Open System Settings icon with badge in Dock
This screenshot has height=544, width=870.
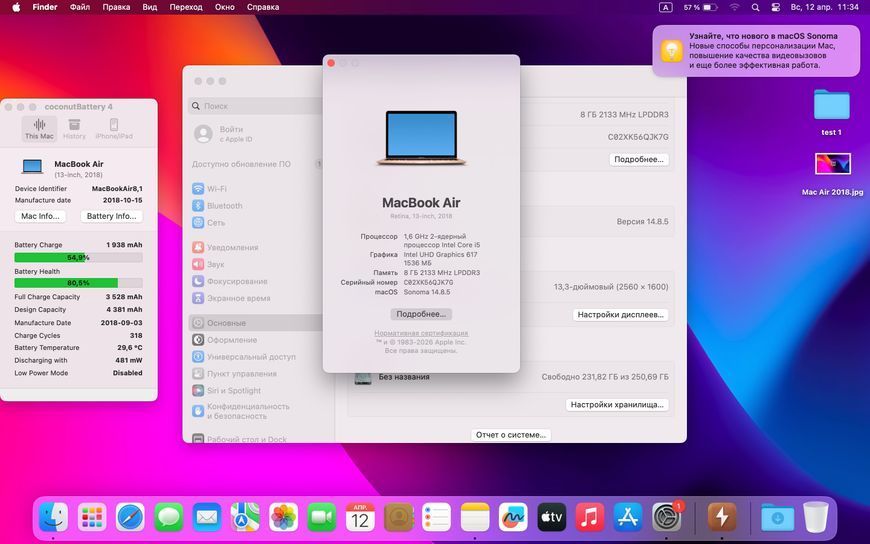point(666,517)
